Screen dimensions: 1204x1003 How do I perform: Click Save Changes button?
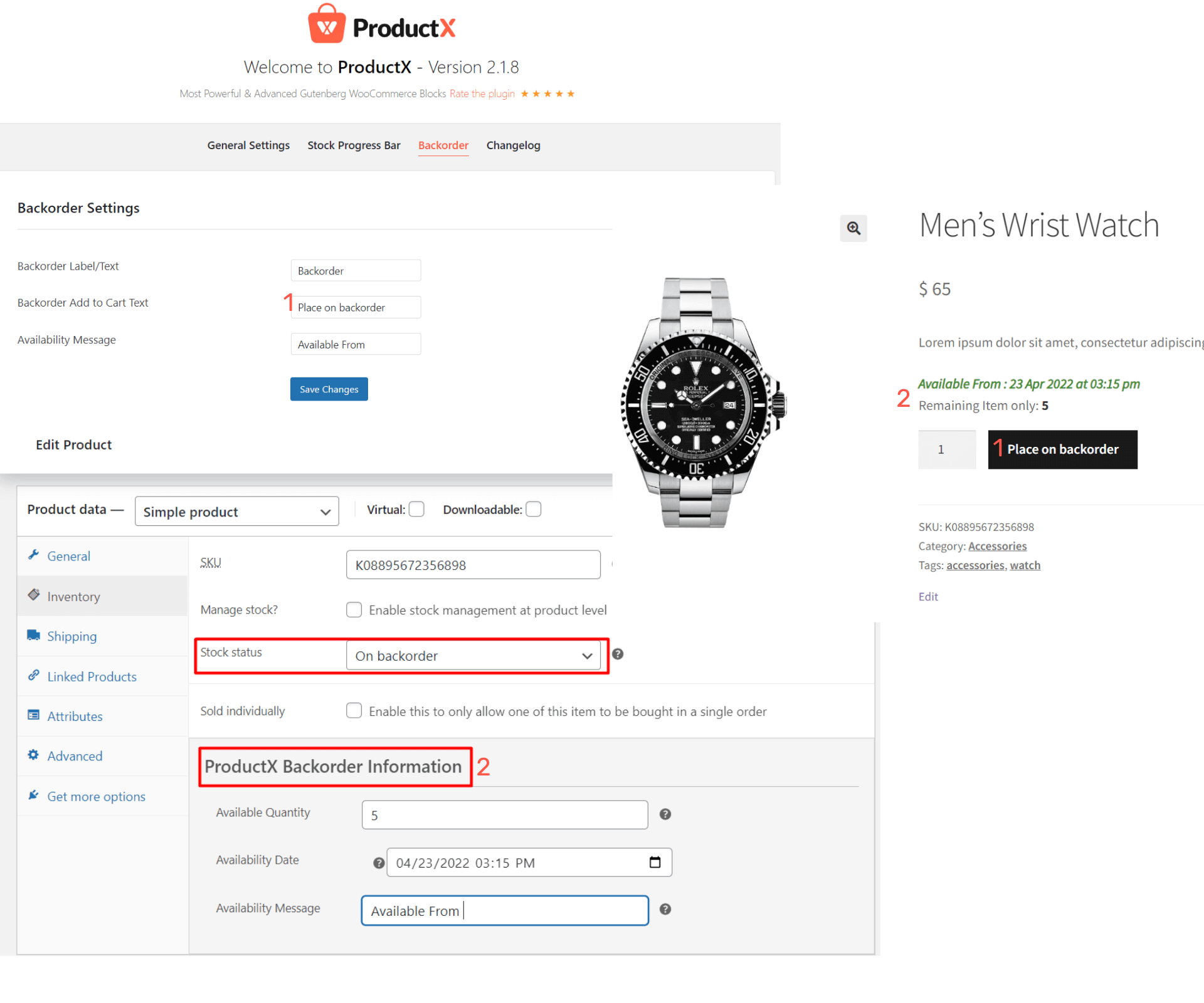330,389
